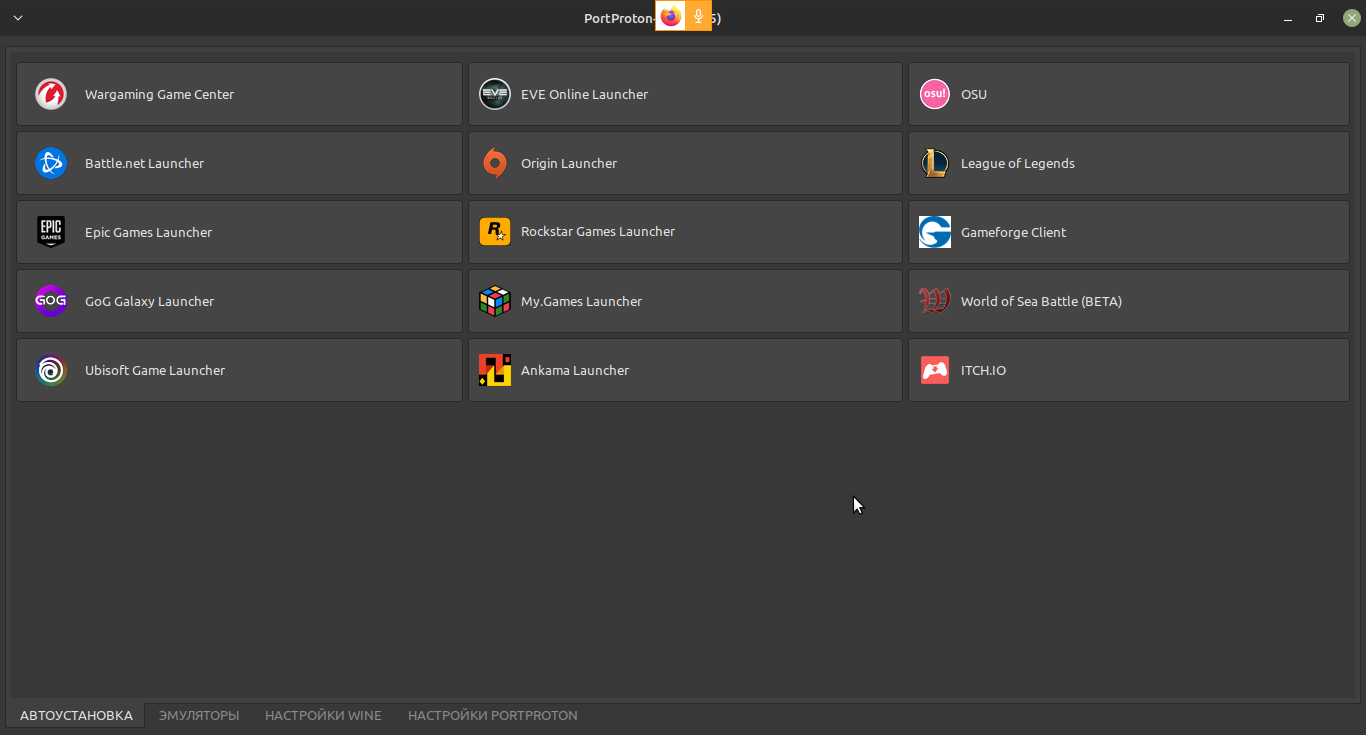Click the orange Origin logo icon
Viewport: 1366px width, 735px height.
pos(495,163)
